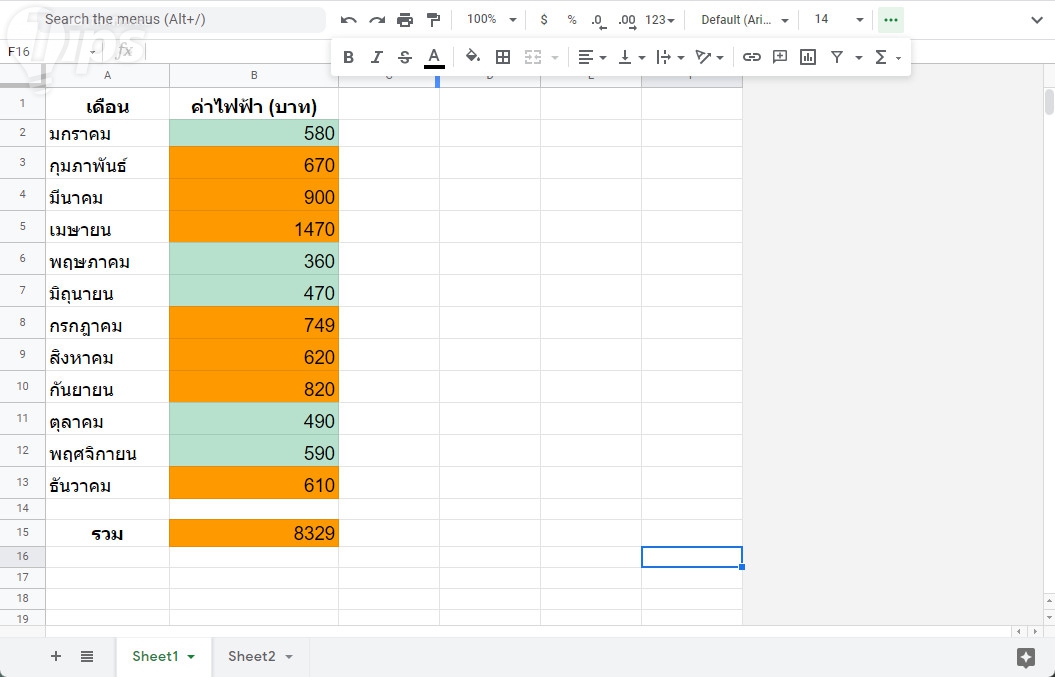Format as currency with dollar icon

[544, 20]
